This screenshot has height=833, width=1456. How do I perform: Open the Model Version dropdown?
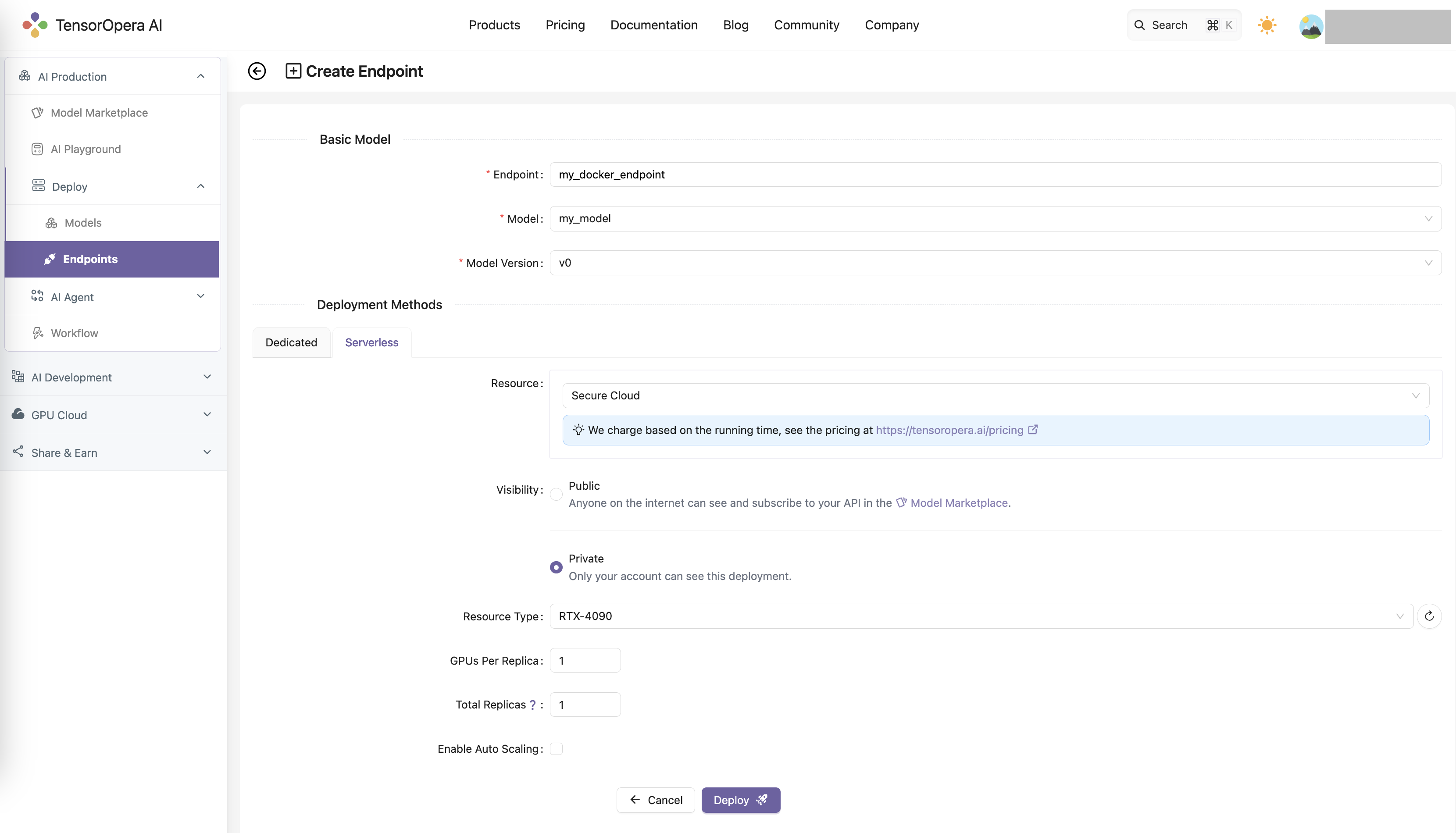pos(995,263)
